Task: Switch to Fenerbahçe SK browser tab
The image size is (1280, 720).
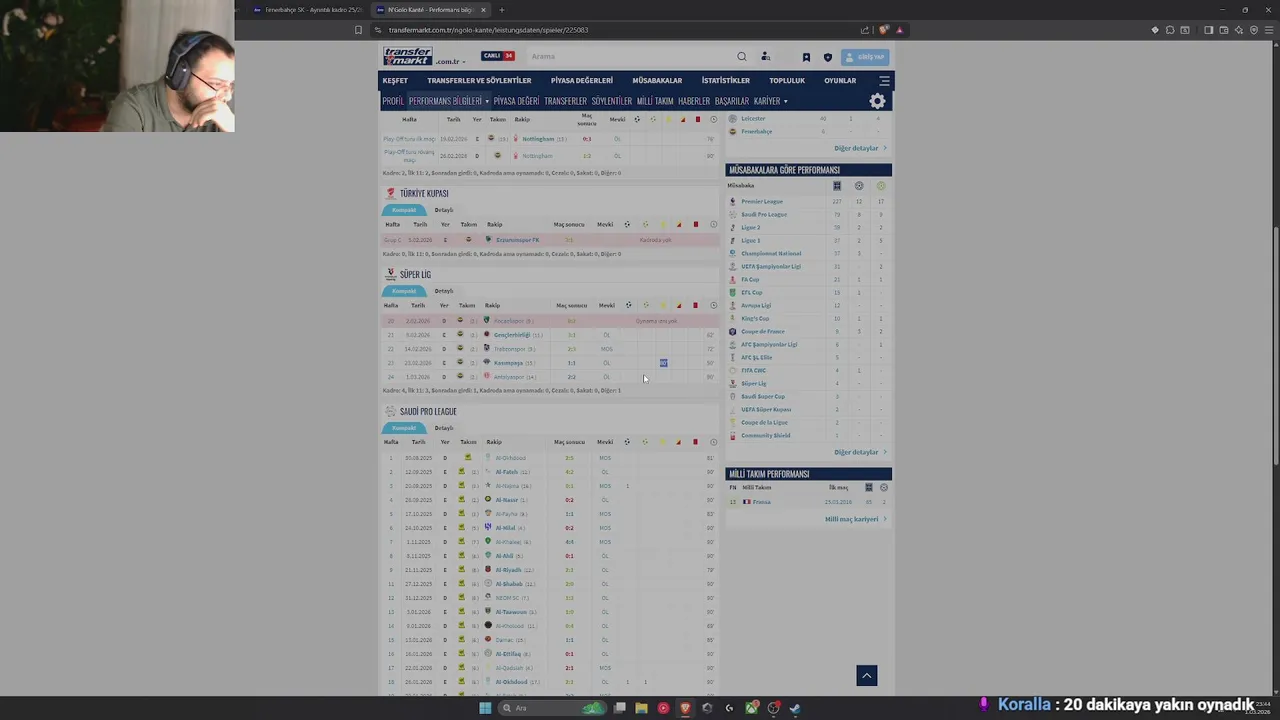Action: tap(307, 10)
